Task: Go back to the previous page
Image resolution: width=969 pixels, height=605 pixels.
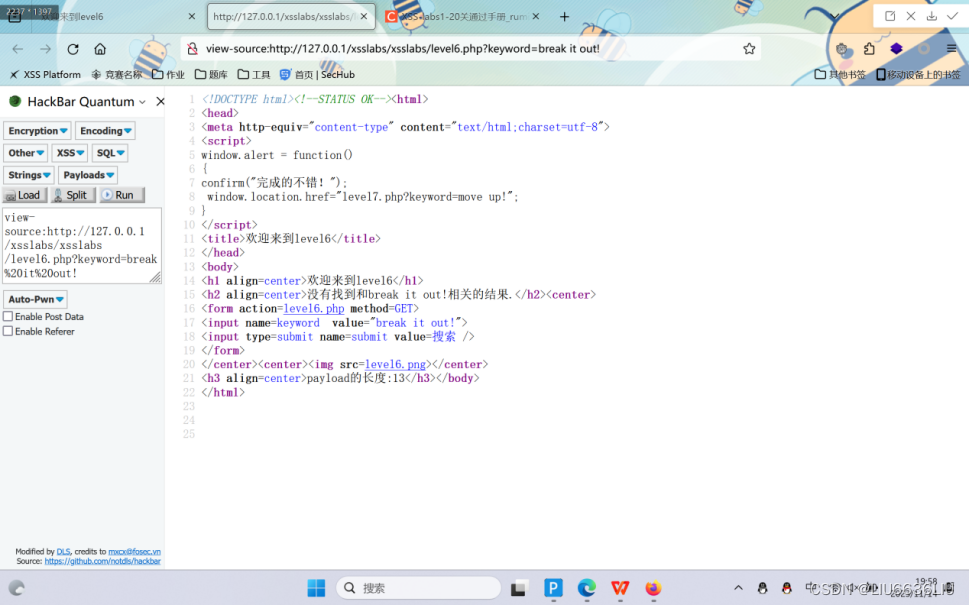Action: pos(17,49)
